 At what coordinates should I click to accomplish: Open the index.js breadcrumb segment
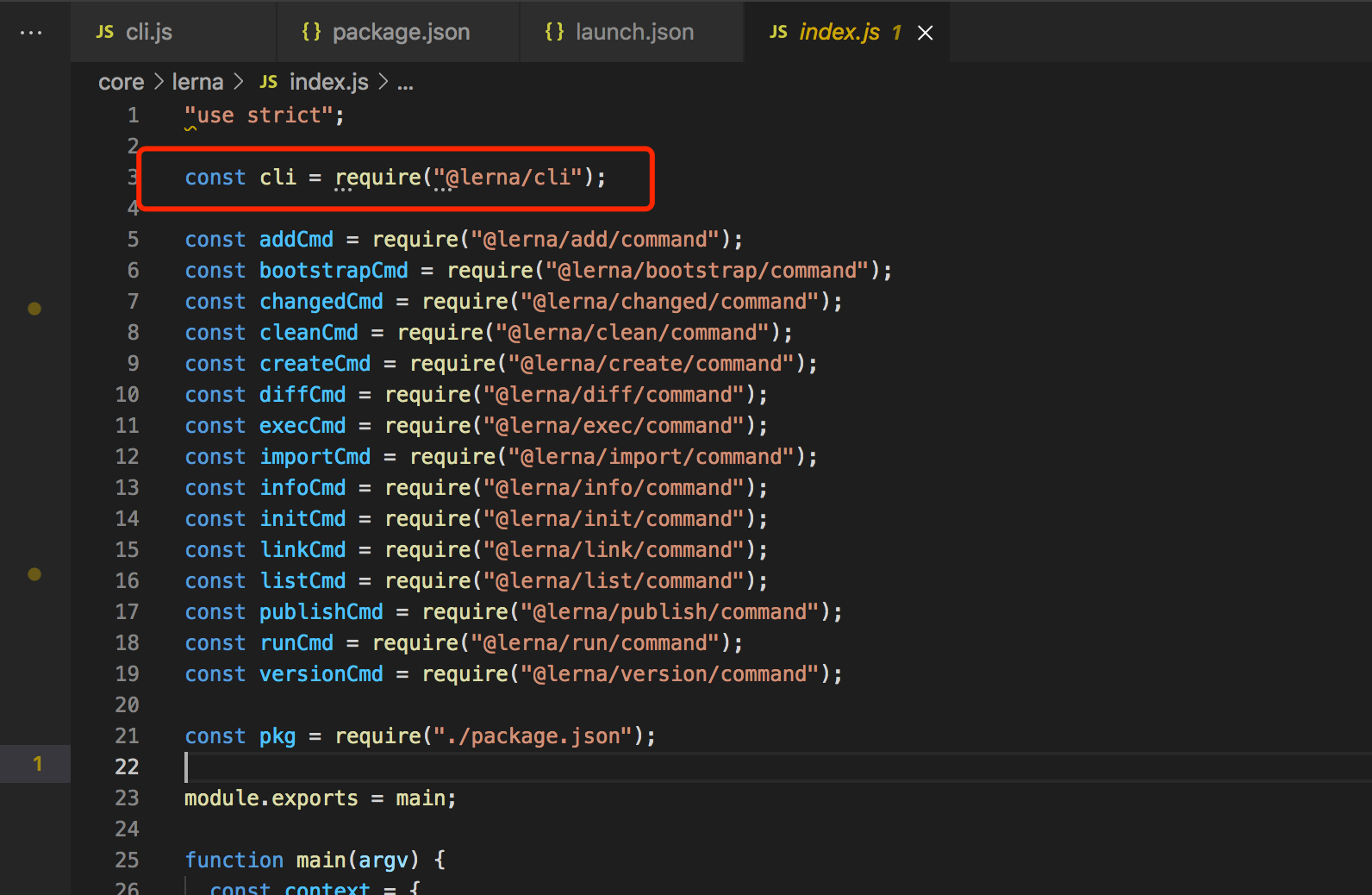(328, 82)
